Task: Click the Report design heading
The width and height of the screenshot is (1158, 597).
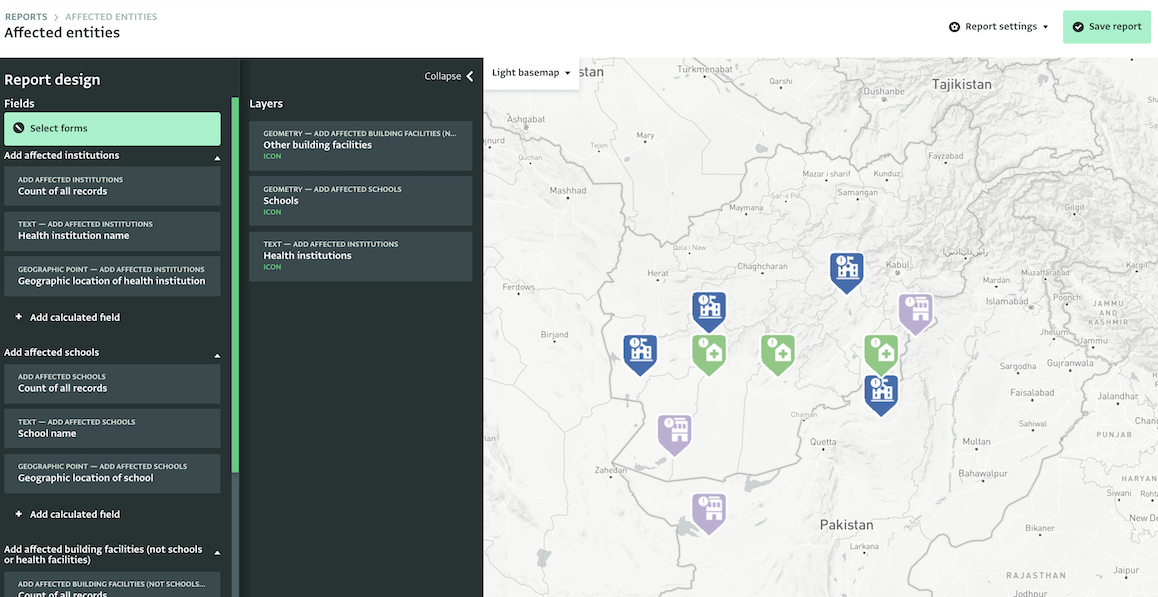Action: pos(52,80)
